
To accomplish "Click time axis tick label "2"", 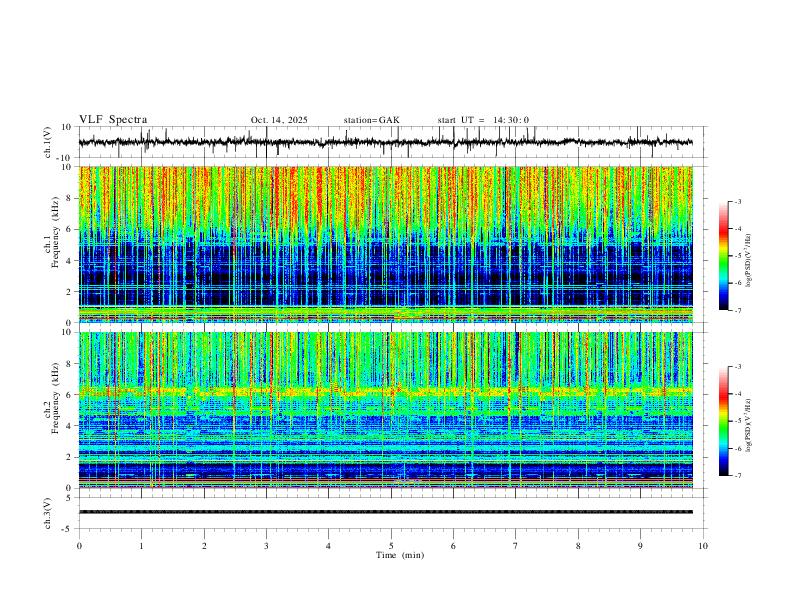I will [204, 546].
